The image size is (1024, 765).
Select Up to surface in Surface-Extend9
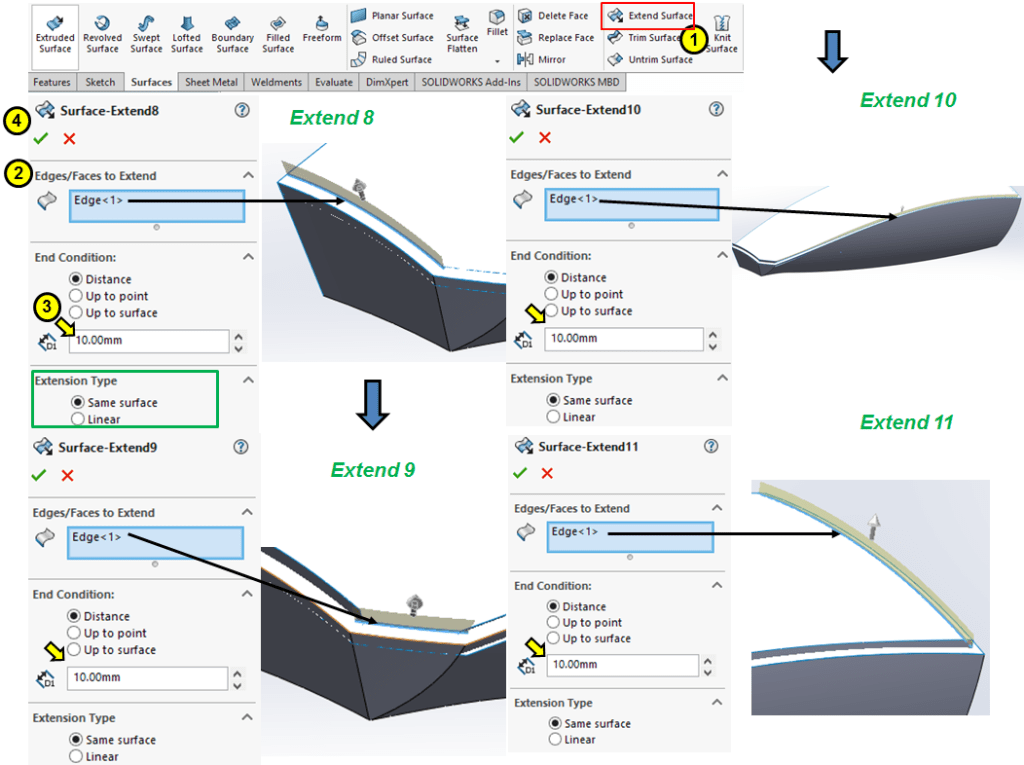(x=75, y=650)
